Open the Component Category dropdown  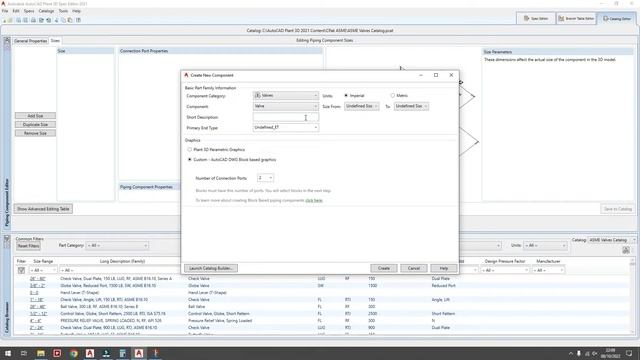click(286, 96)
